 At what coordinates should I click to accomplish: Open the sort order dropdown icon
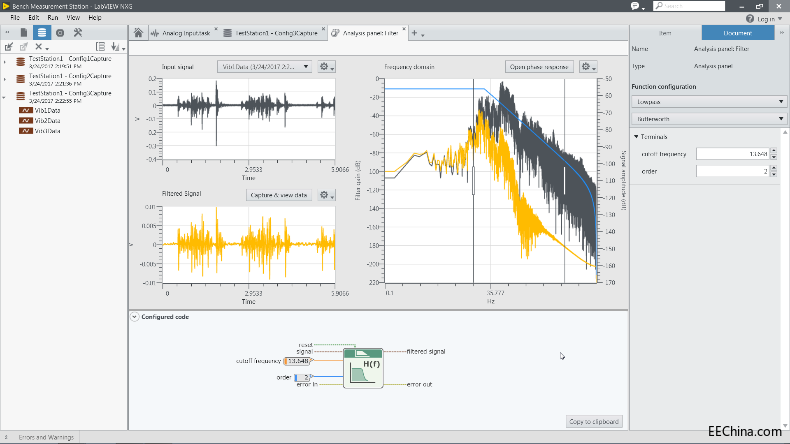click(x=117, y=47)
